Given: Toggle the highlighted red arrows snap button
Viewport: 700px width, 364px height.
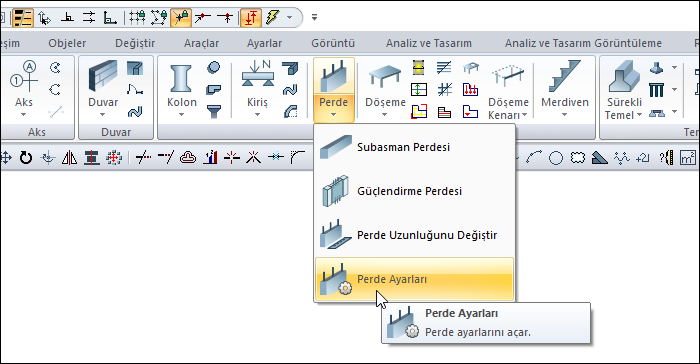Looking at the screenshot, I should [x=250, y=18].
